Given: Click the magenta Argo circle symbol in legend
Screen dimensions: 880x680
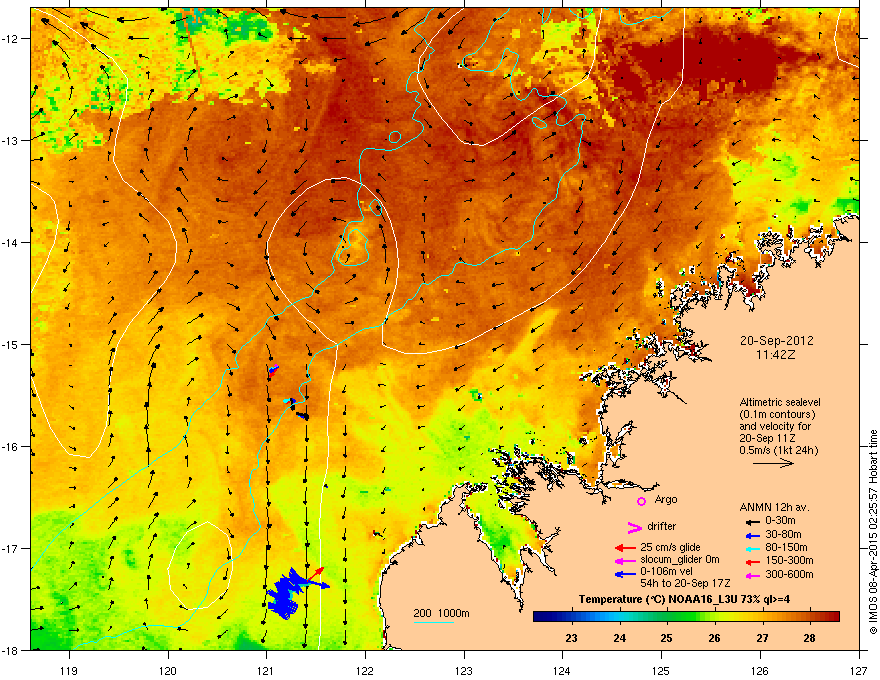Looking at the screenshot, I should pyautogui.click(x=641, y=501).
